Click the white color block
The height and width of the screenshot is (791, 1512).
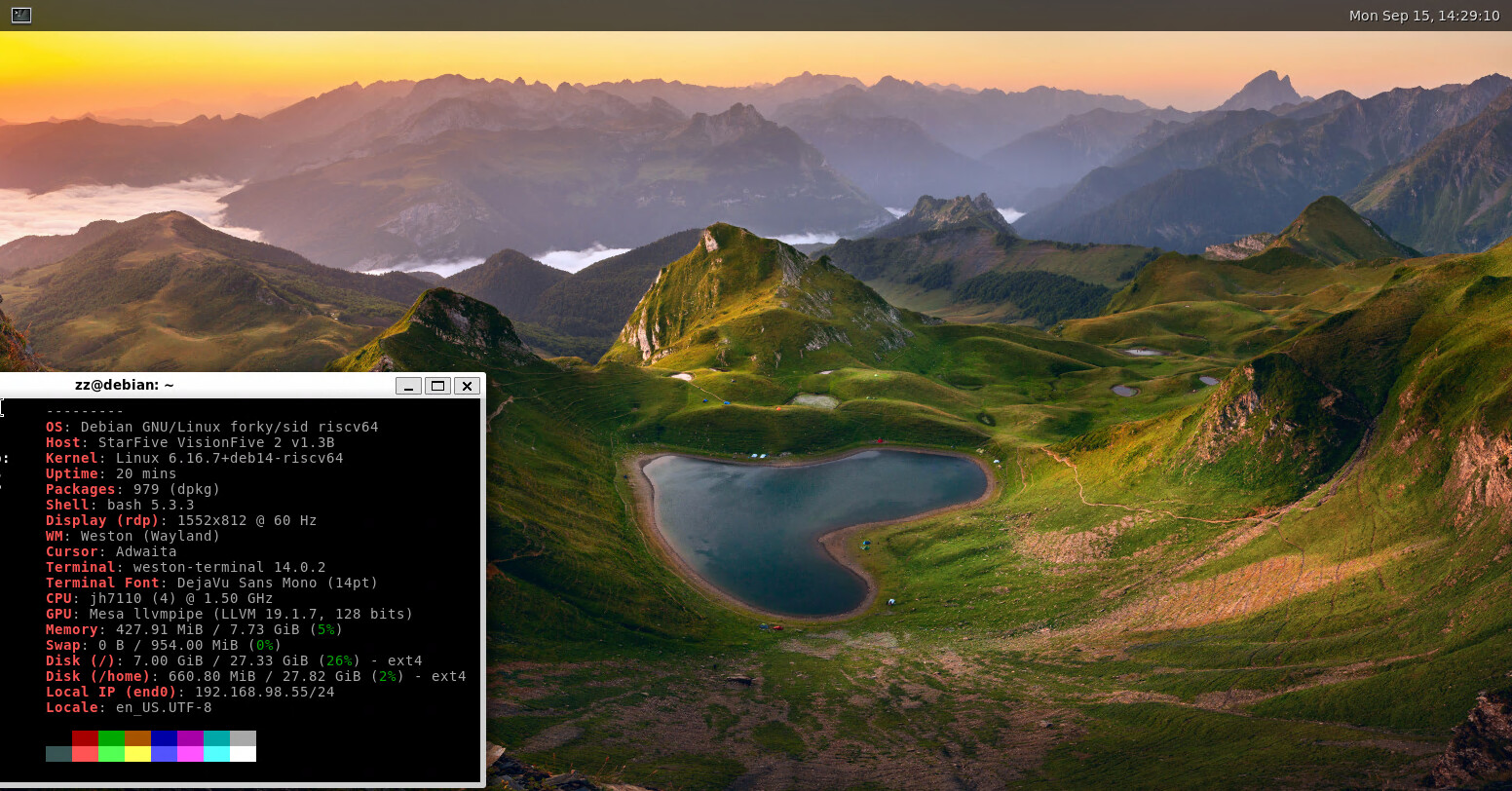pyautogui.click(x=243, y=754)
